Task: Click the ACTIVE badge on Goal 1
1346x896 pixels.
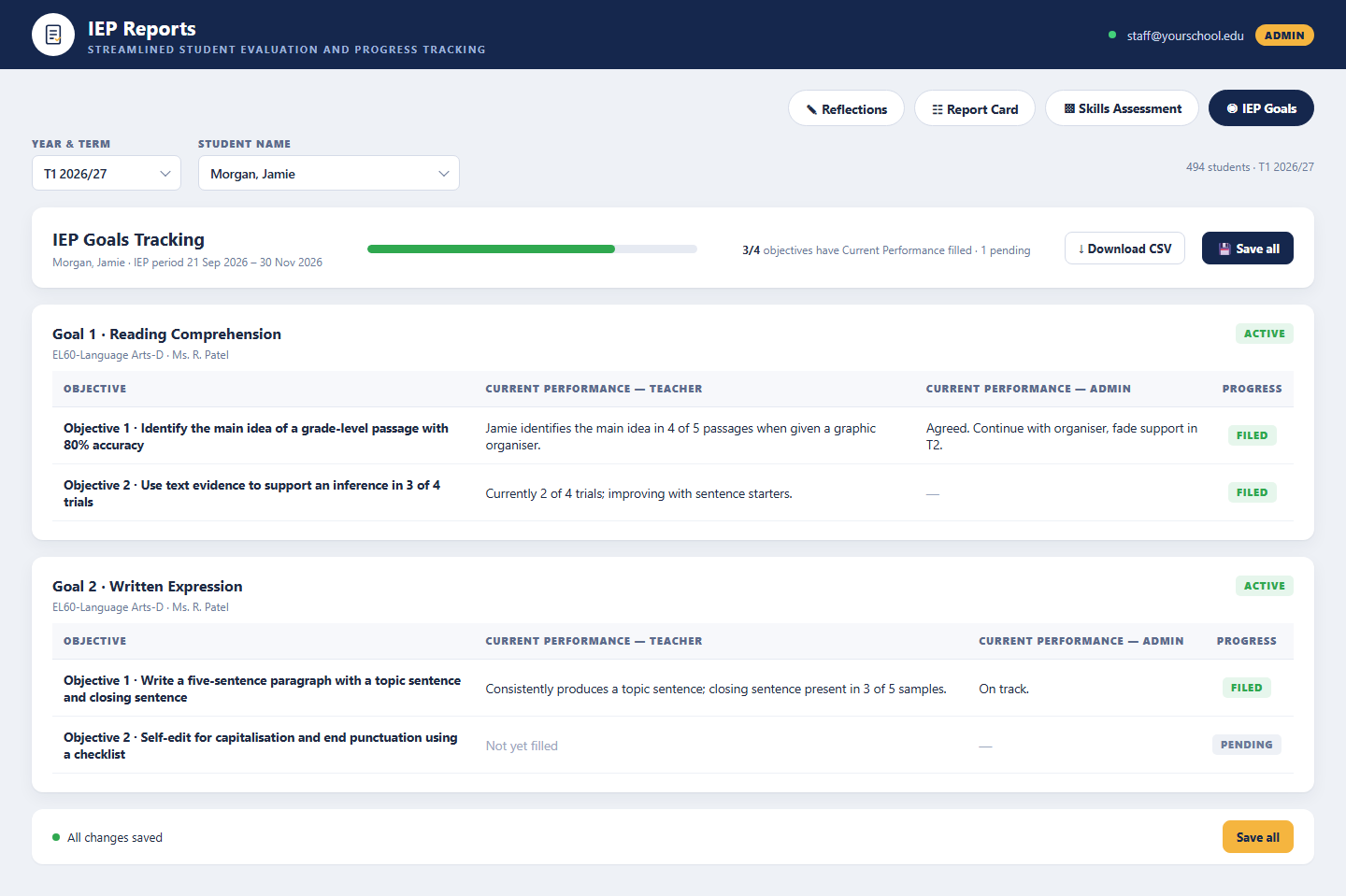Action: (x=1265, y=334)
